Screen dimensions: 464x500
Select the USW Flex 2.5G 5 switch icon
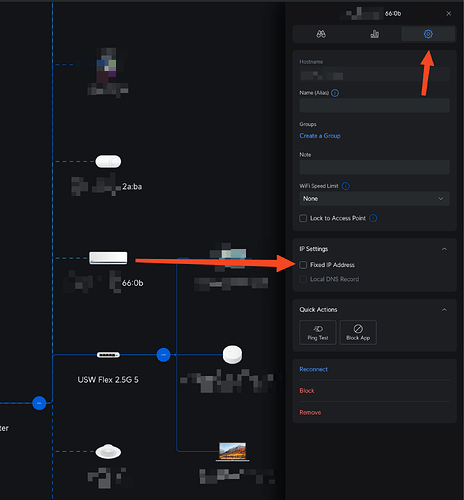click(108, 355)
